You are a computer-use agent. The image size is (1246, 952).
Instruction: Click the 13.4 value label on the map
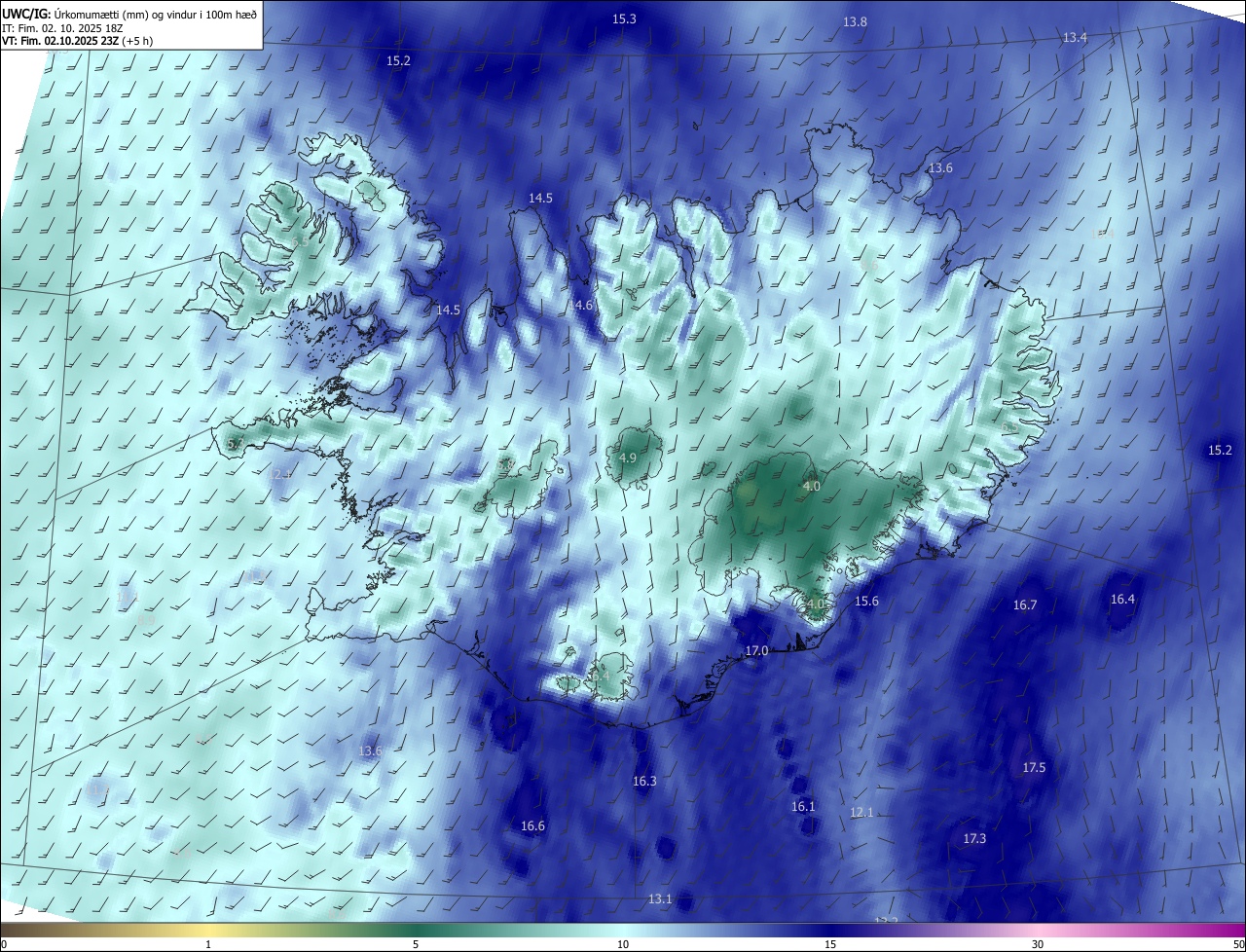point(1075,37)
